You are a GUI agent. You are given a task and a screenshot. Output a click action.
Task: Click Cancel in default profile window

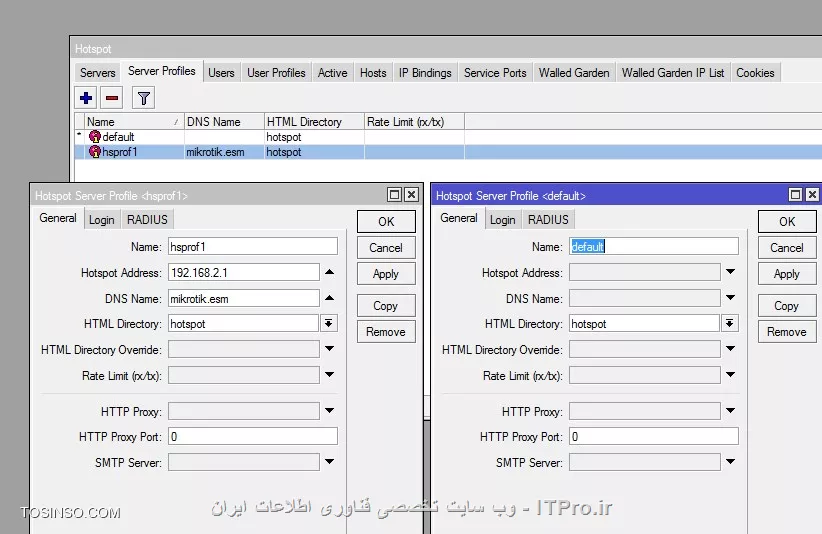tap(787, 247)
